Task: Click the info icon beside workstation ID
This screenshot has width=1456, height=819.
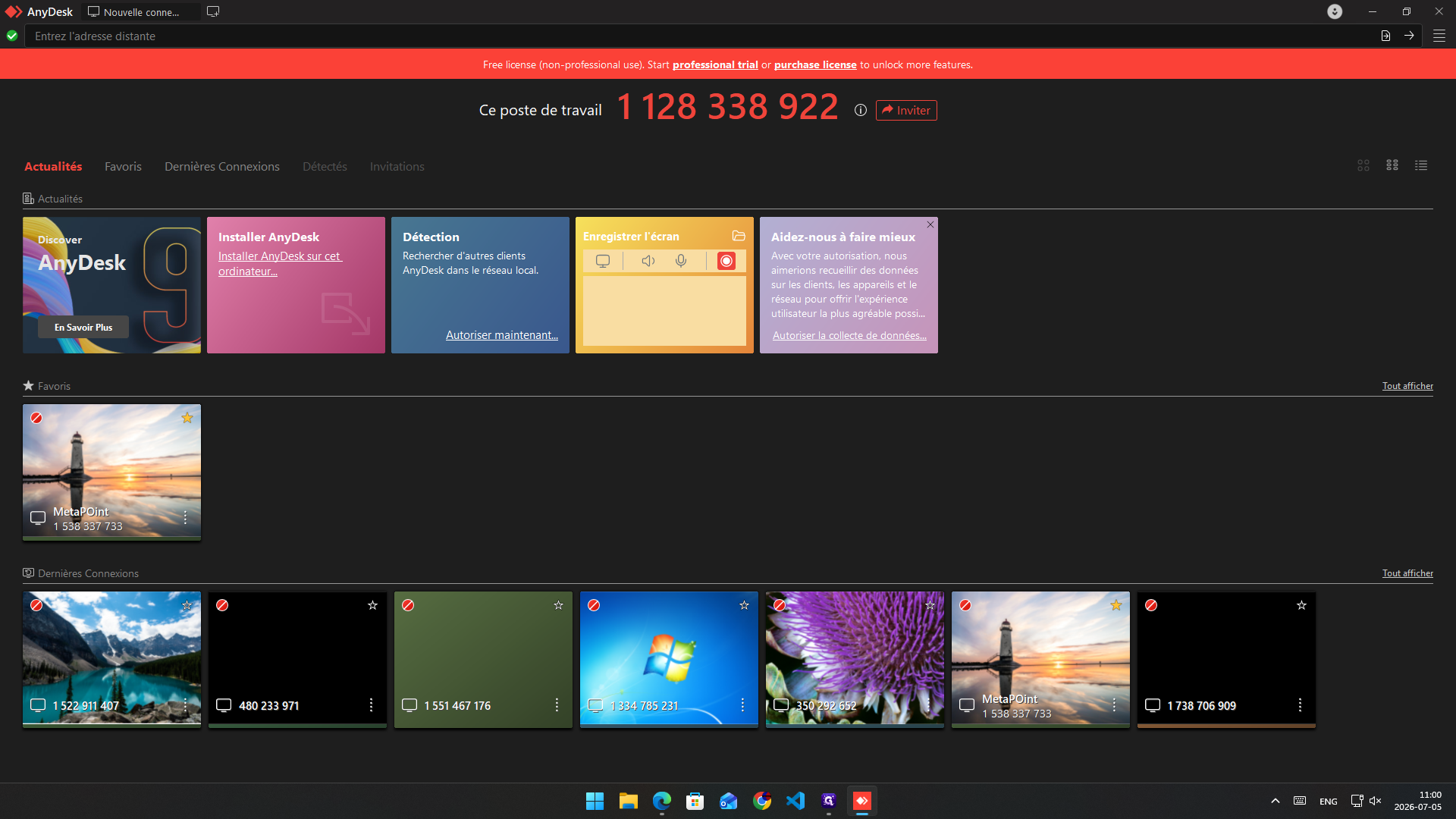Action: [860, 110]
